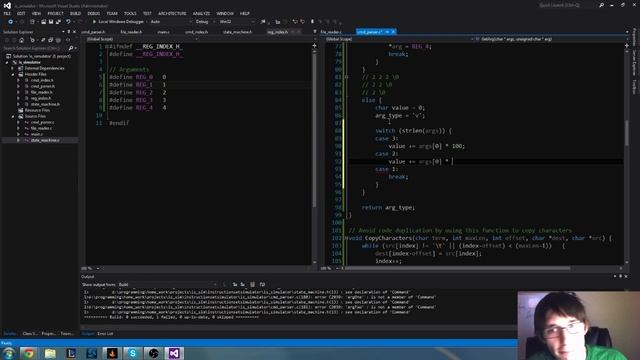Image resolution: width=640 pixels, height=360 pixels.
Task: Open the ANALYZE menu
Action: point(201,13)
